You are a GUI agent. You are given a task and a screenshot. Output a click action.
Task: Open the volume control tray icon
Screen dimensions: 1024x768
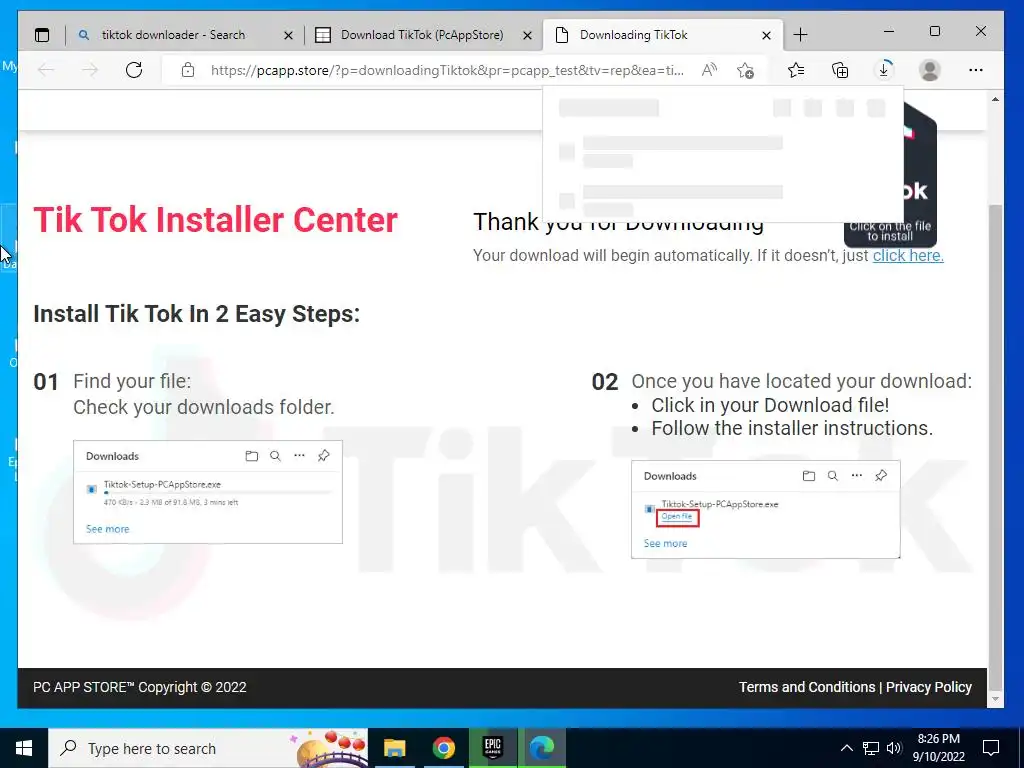pos(894,748)
